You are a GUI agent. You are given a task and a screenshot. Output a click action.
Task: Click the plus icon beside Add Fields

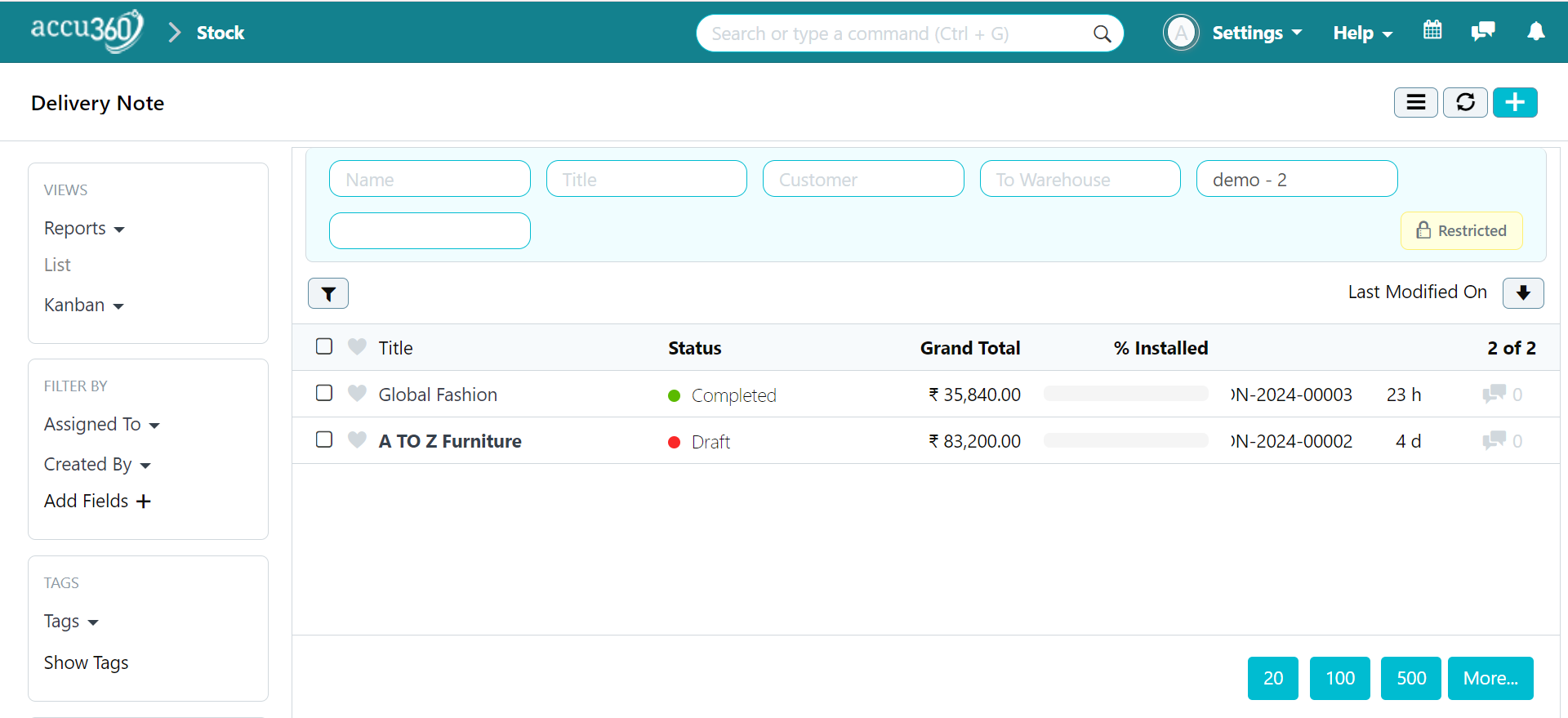pos(144,502)
